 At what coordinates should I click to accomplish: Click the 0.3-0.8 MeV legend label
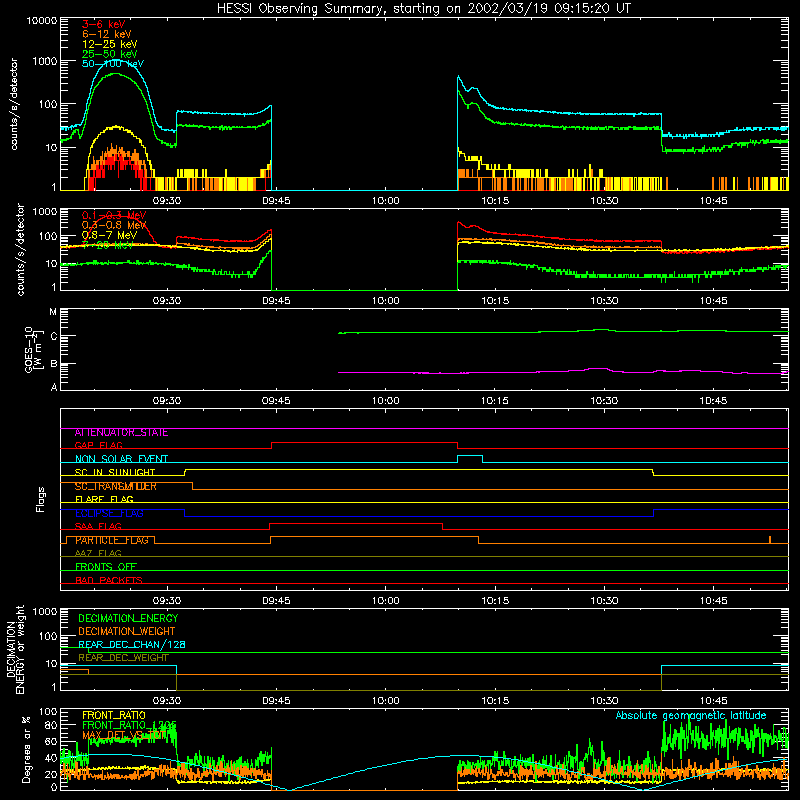click(114, 225)
